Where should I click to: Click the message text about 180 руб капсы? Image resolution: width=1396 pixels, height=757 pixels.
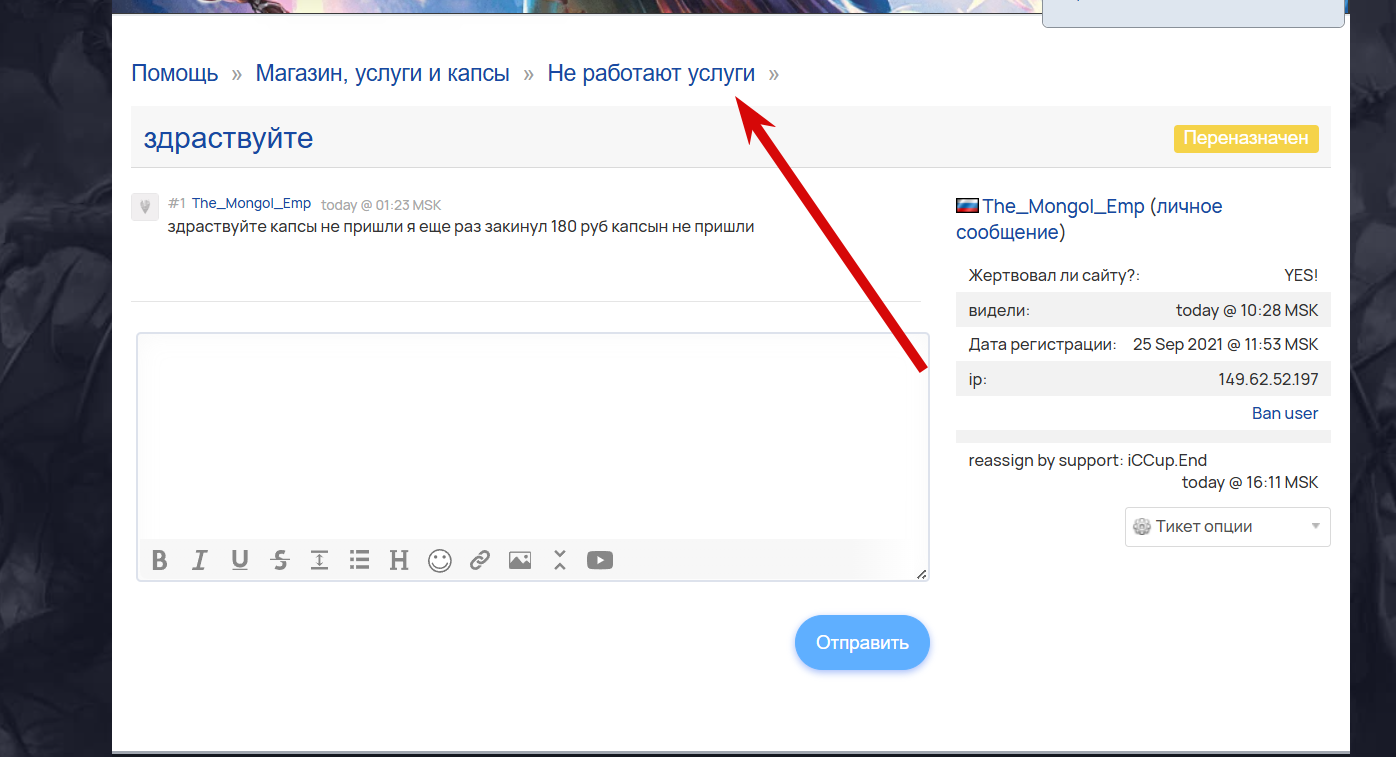pos(461,227)
